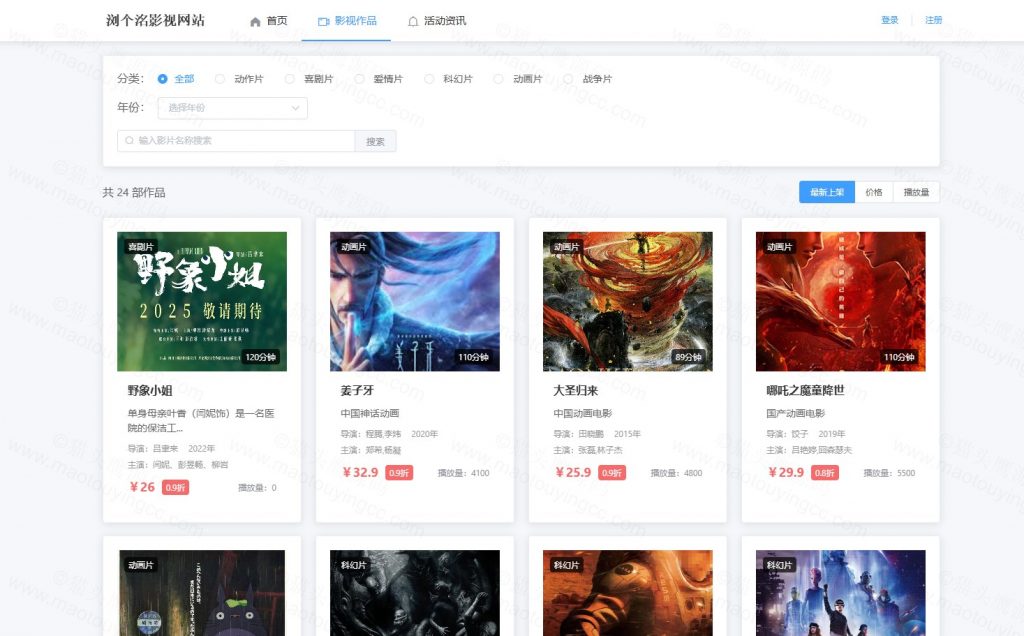Click 播放量: 5500 on 哪吒之魔童降世 card
This screenshot has height=636, width=1024.
coord(889,473)
